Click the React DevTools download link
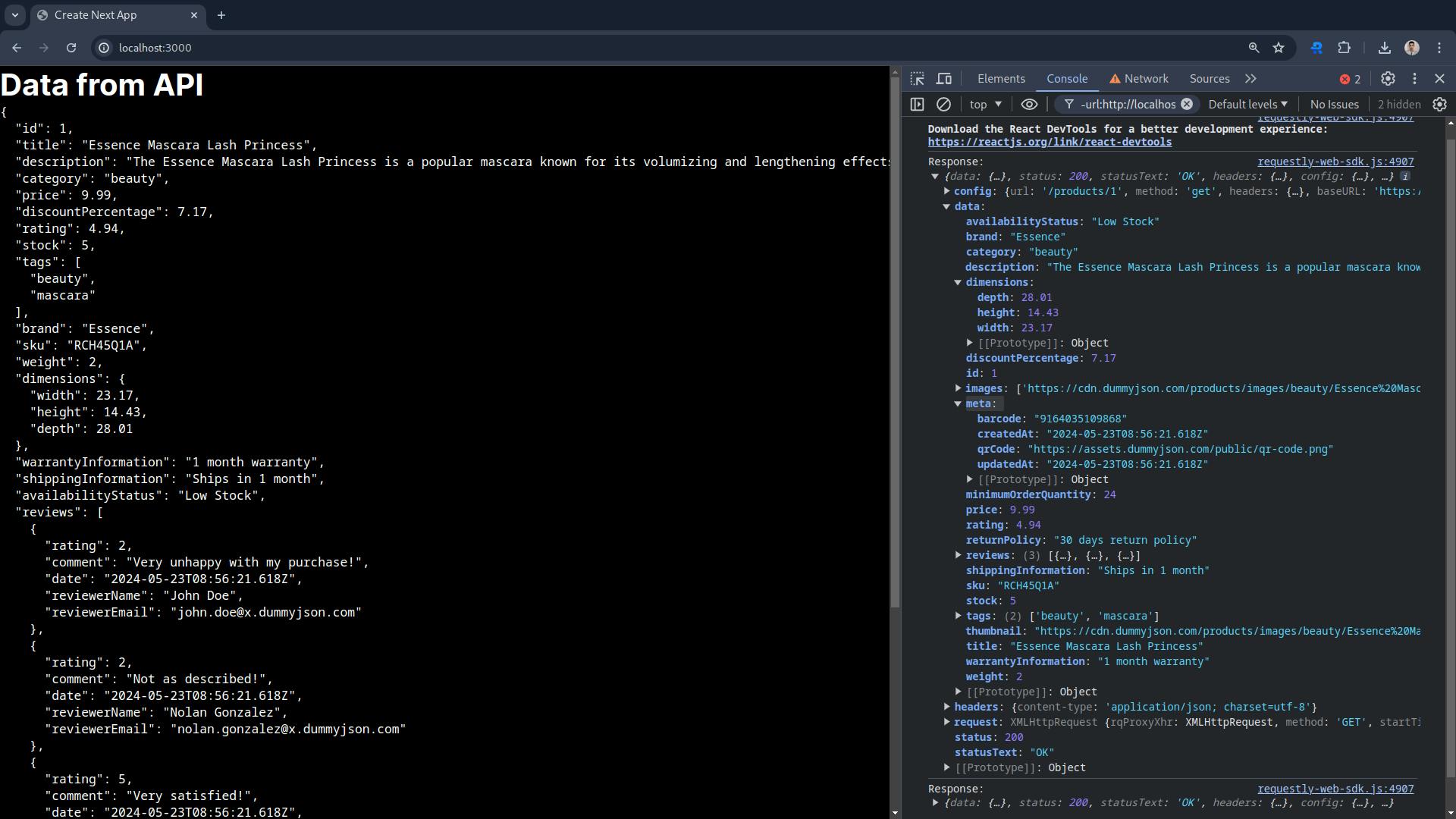1456x819 pixels. 1051,142
